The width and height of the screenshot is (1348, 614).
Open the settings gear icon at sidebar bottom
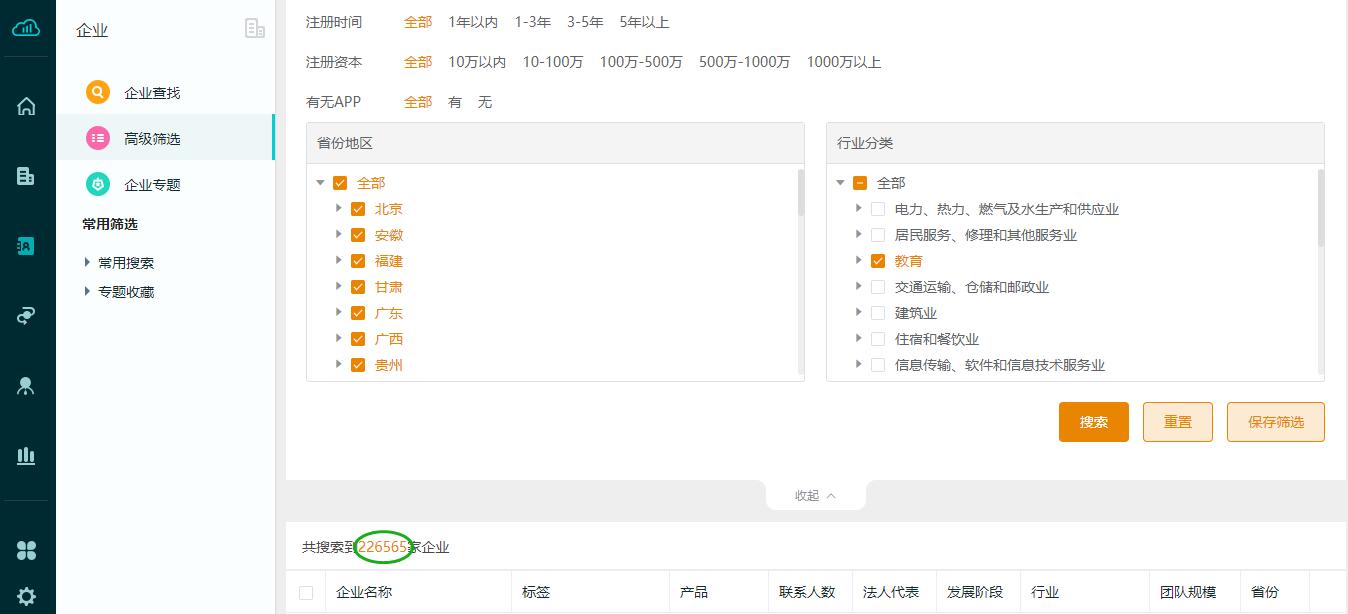[27, 595]
